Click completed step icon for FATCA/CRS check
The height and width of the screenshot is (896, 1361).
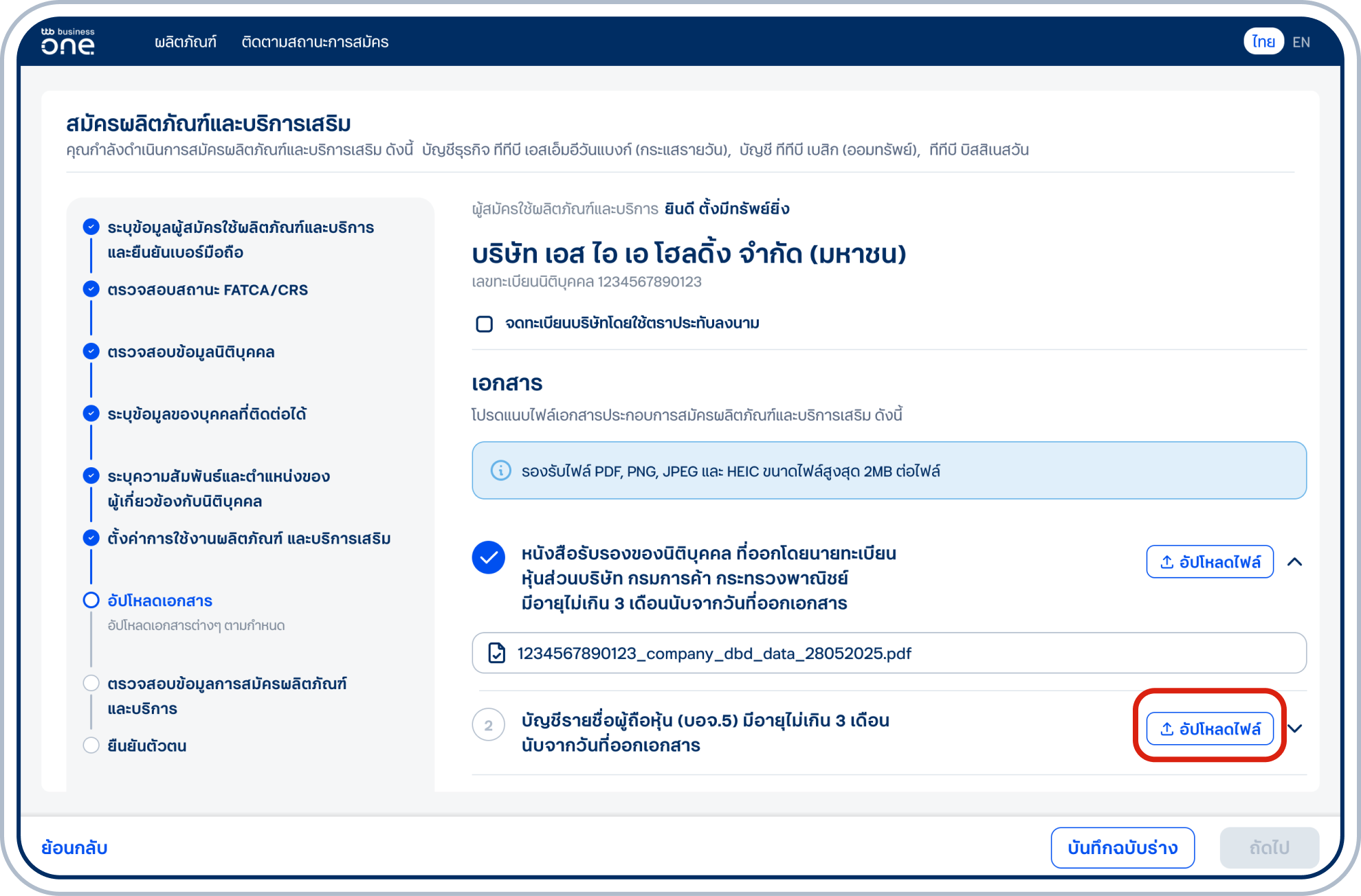pyautogui.click(x=91, y=289)
